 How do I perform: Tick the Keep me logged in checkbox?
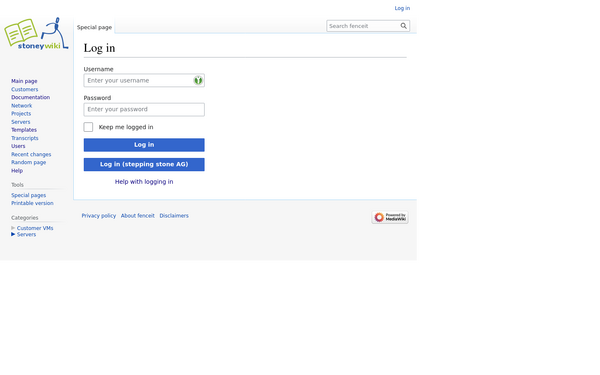[88, 127]
